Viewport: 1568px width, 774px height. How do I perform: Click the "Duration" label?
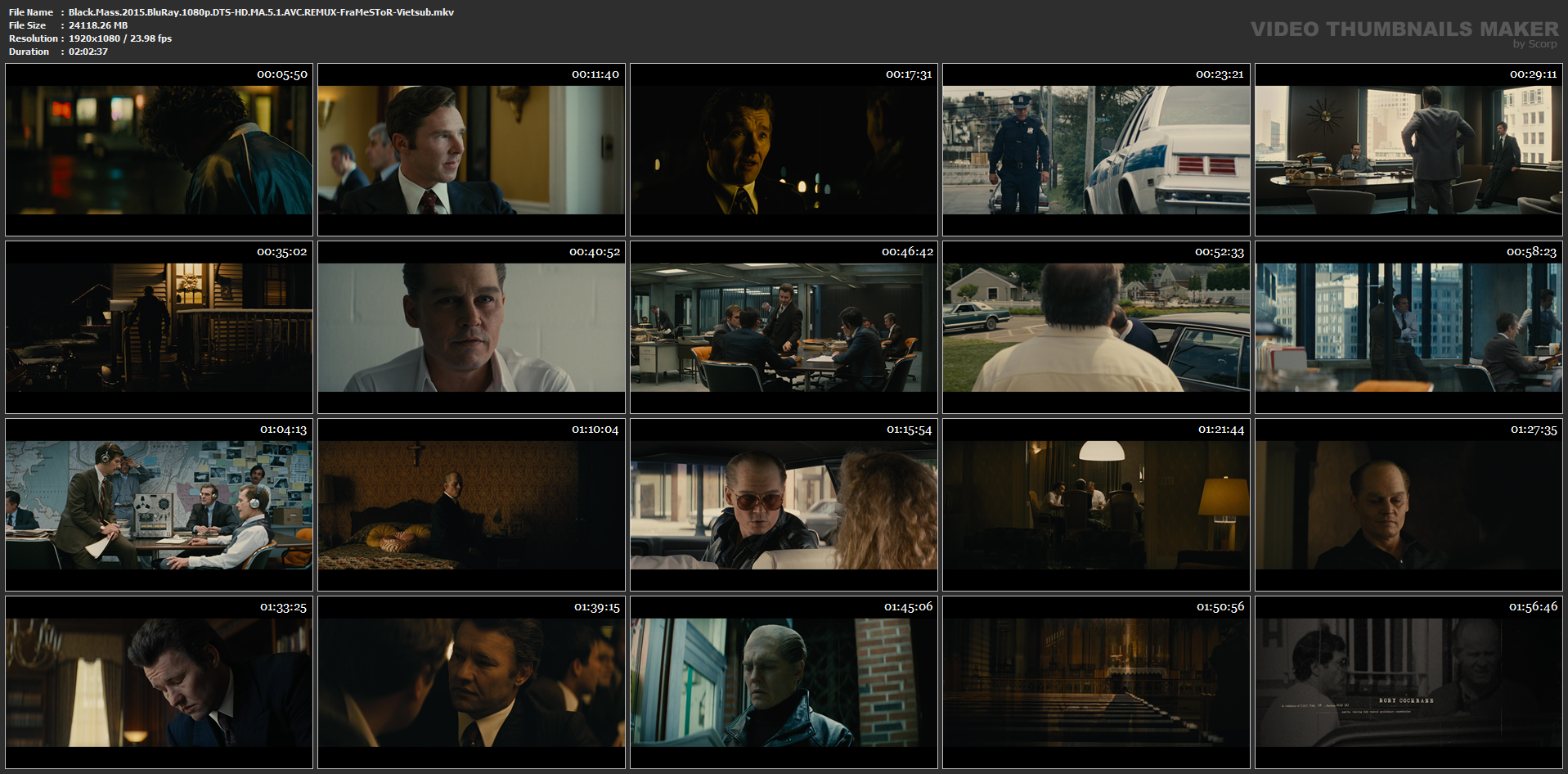coord(29,52)
